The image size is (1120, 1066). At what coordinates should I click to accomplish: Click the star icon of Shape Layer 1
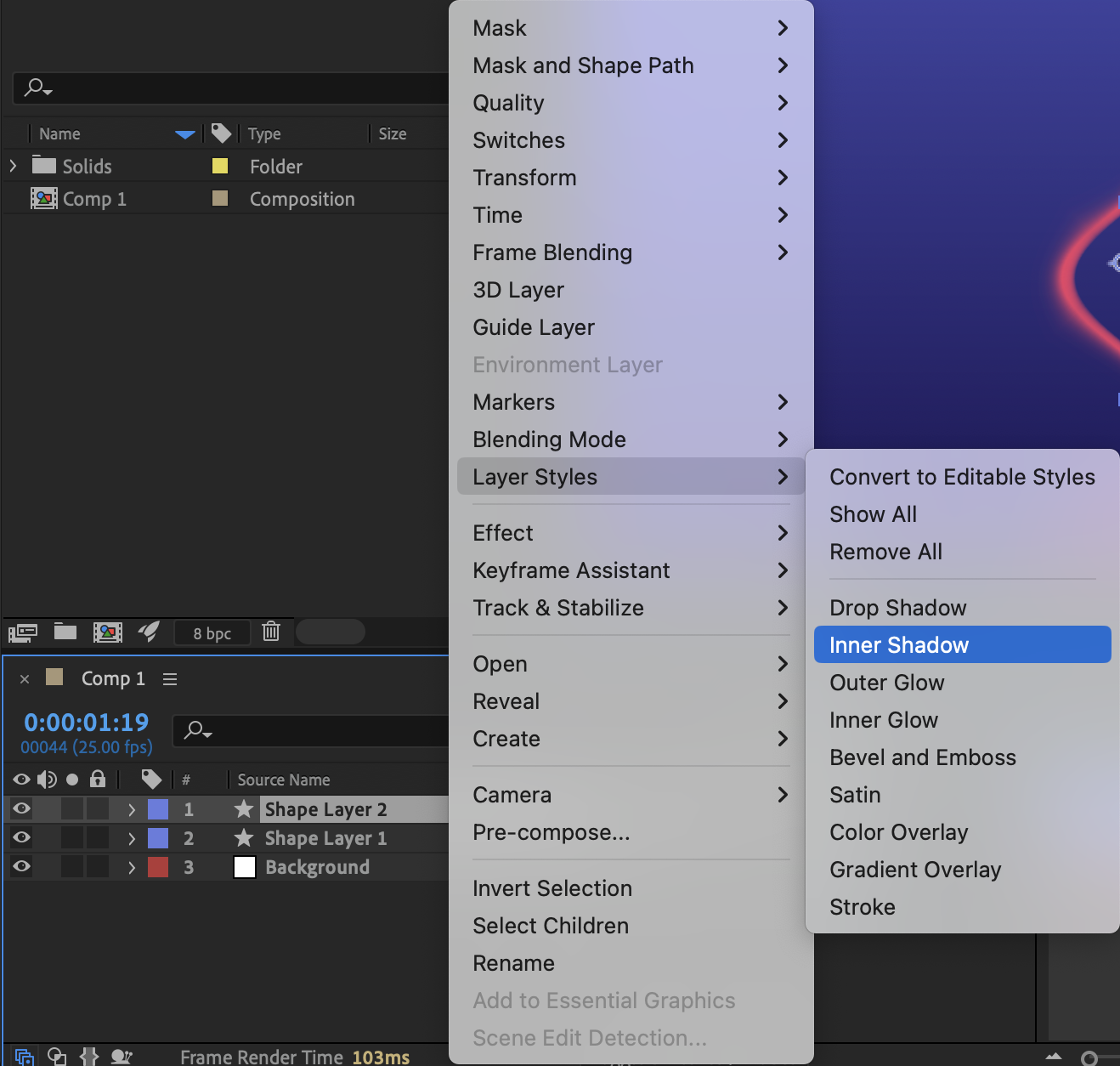tap(244, 837)
